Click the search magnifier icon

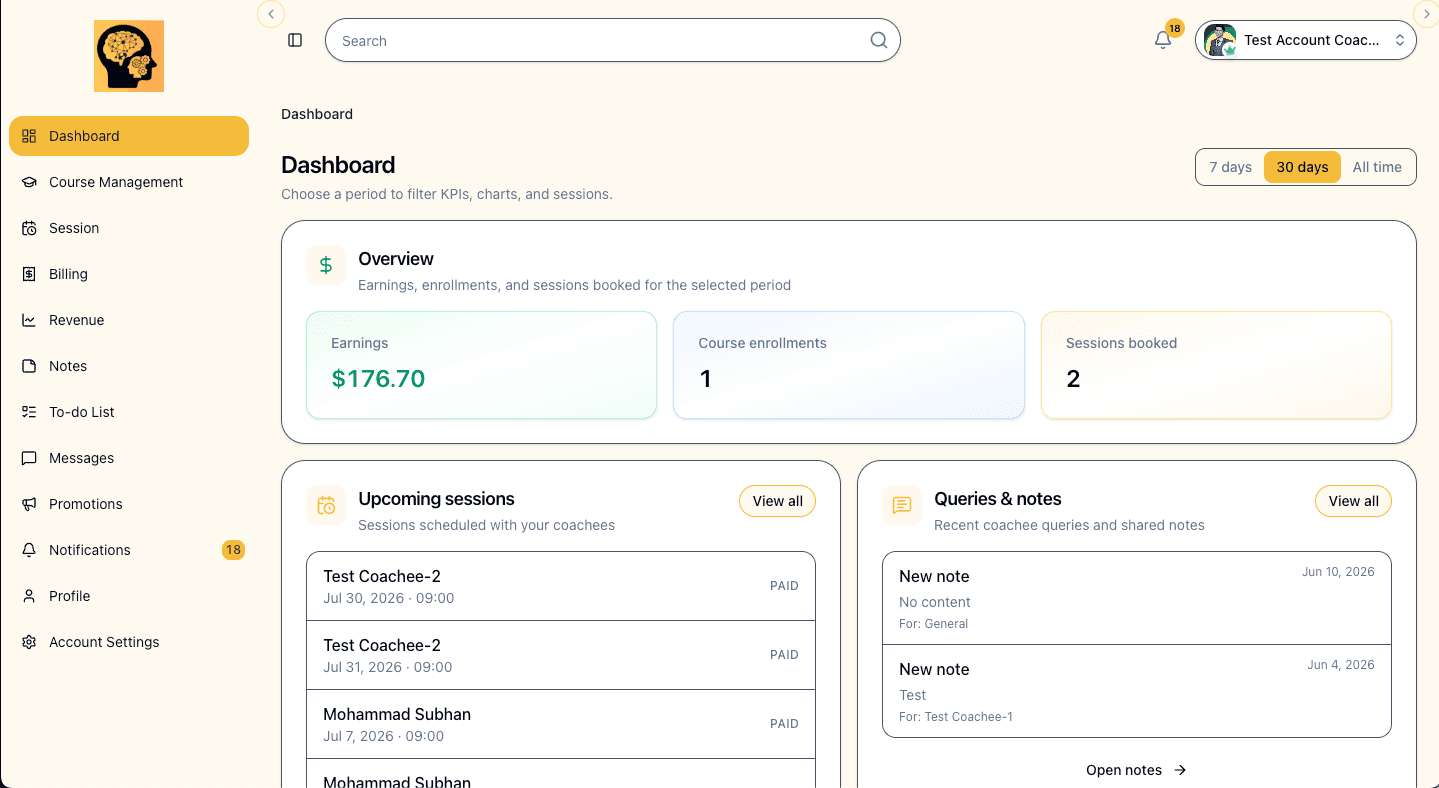pyautogui.click(x=879, y=40)
